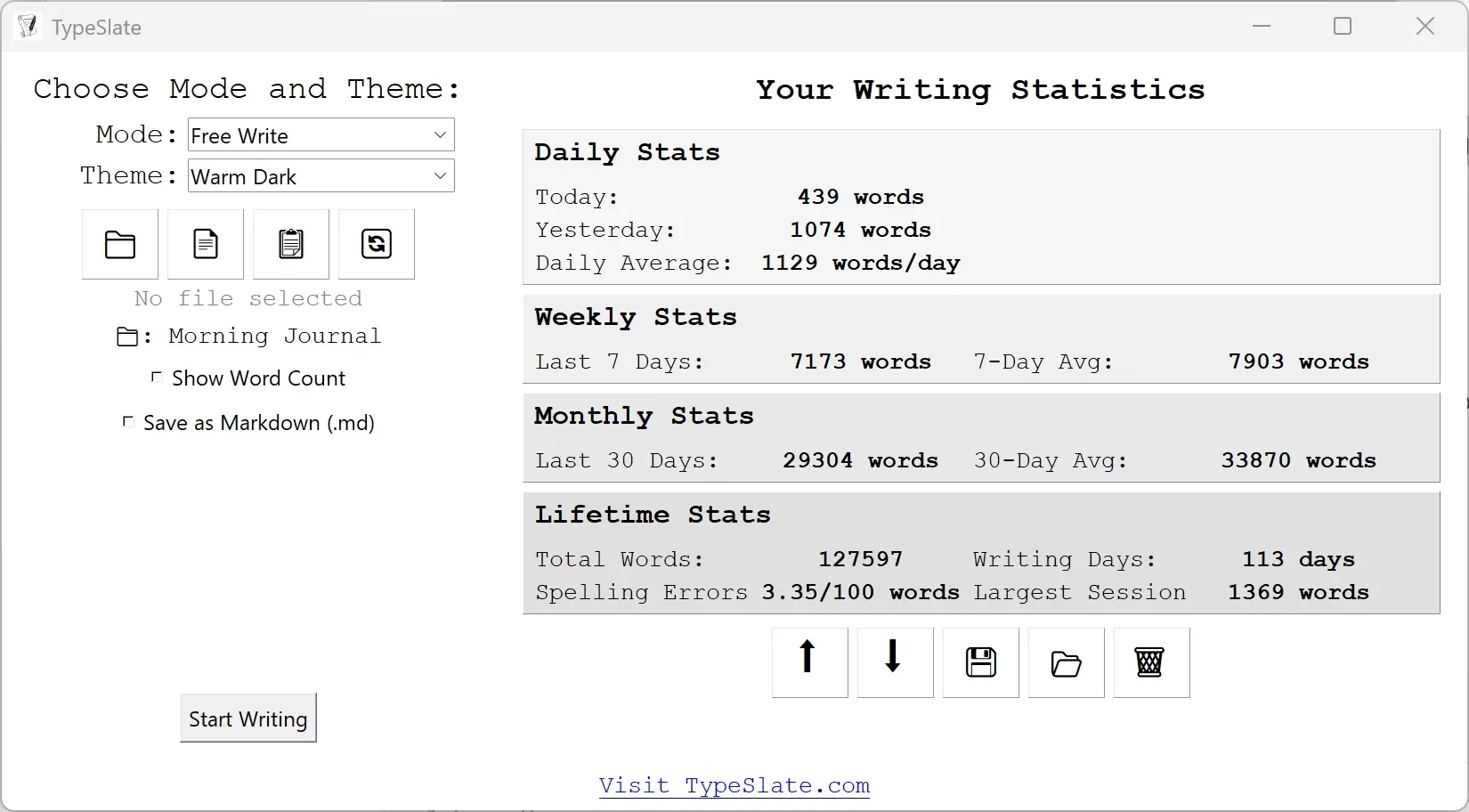Click the Choose Mode and Theme heading
The height and width of the screenshot is (812, 1469).
247,89
